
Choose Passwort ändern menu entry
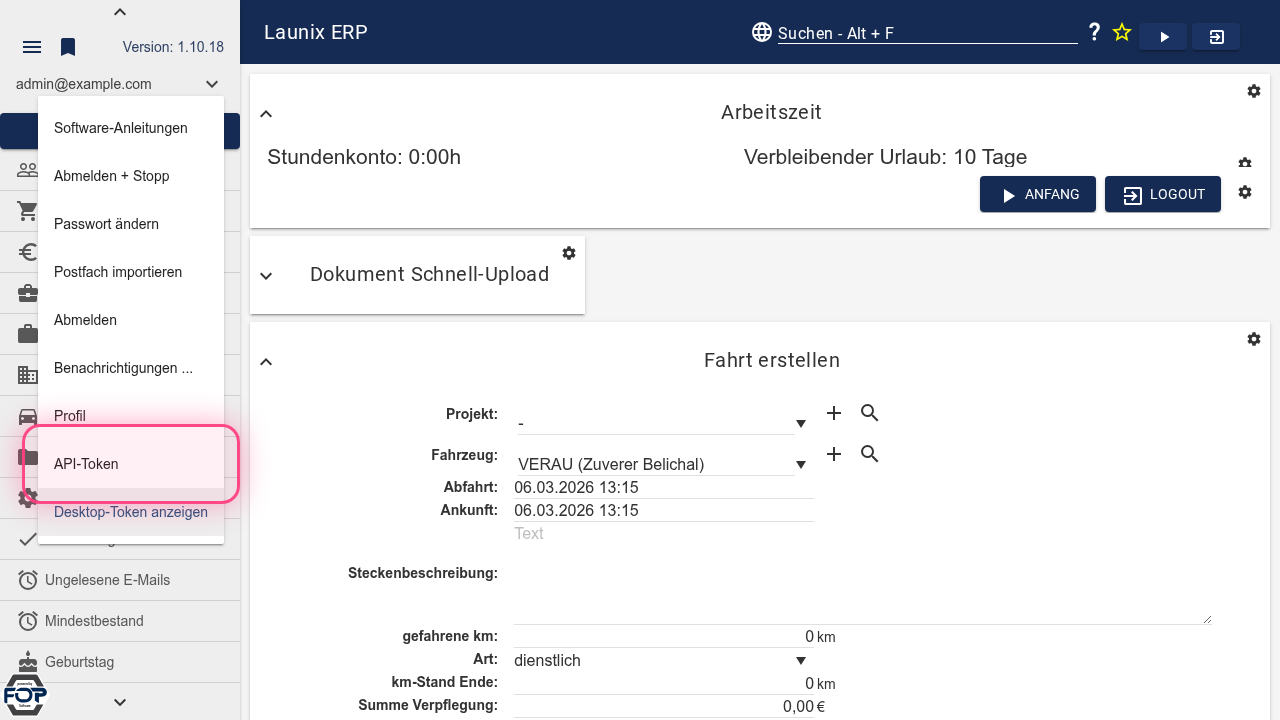pos(106,224)
